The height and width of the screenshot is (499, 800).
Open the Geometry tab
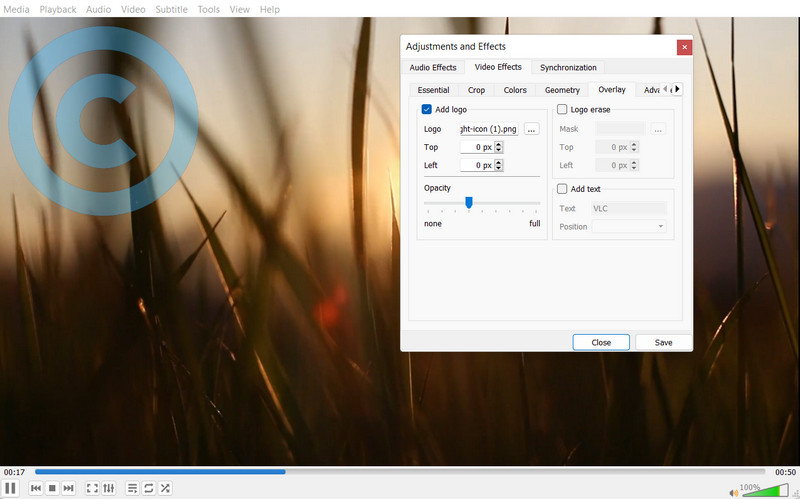(562, 90)
